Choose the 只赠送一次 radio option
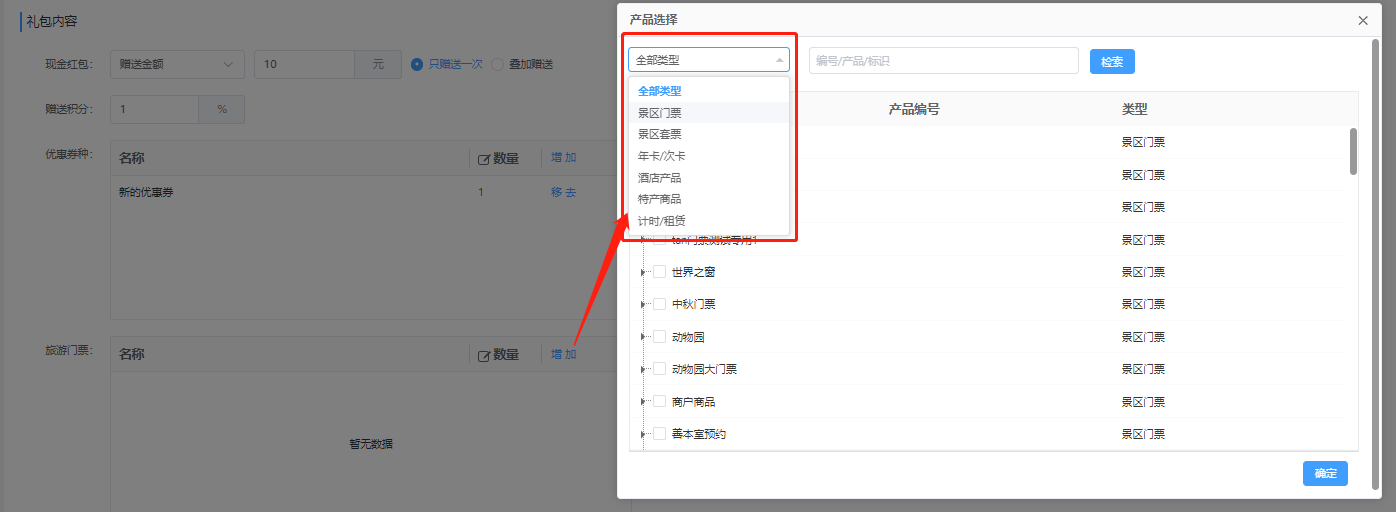This screenshot has height=512, width=1396. (x=417, y=64)
